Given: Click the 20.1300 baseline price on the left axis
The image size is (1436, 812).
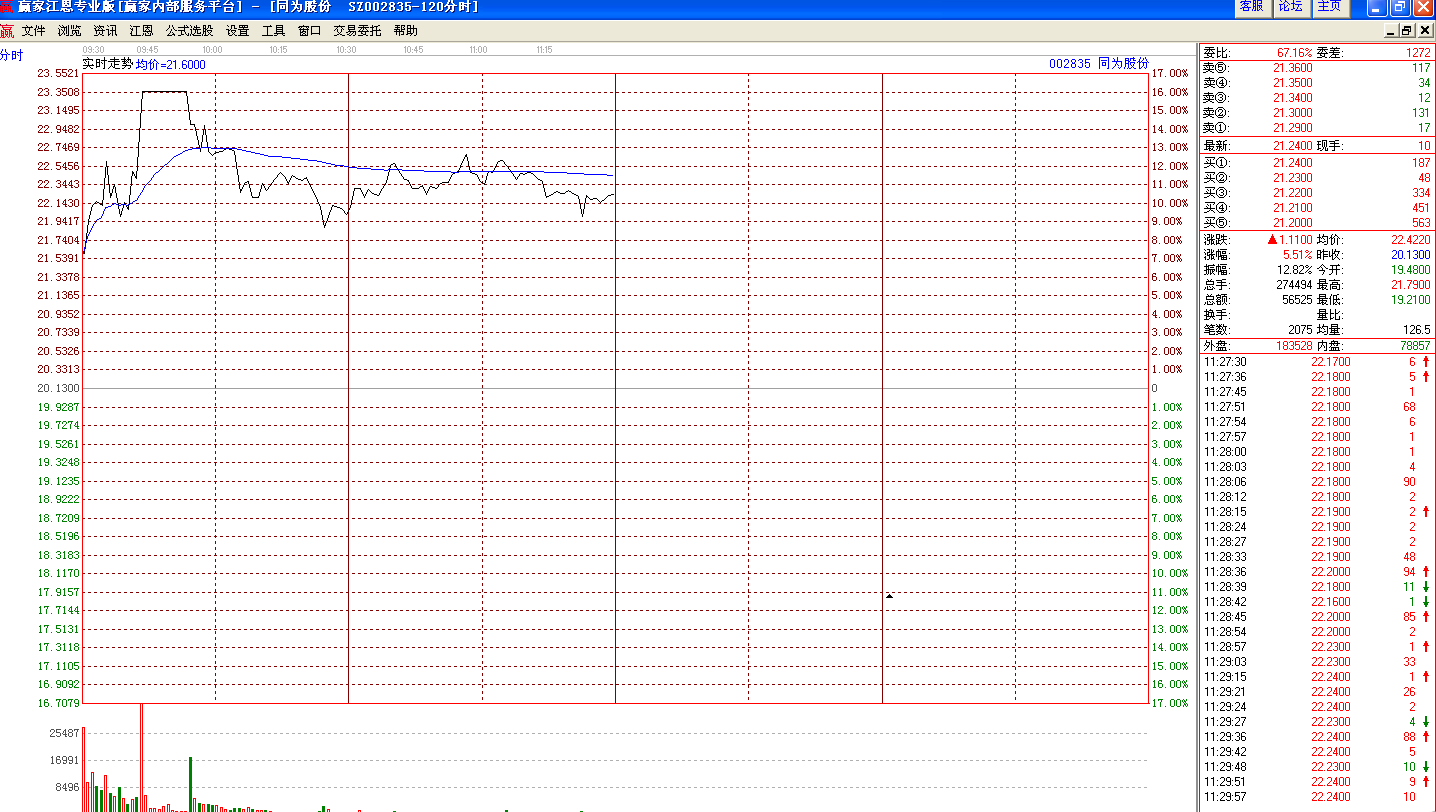Looking at the screenshot, I should (x=58, y=388).
